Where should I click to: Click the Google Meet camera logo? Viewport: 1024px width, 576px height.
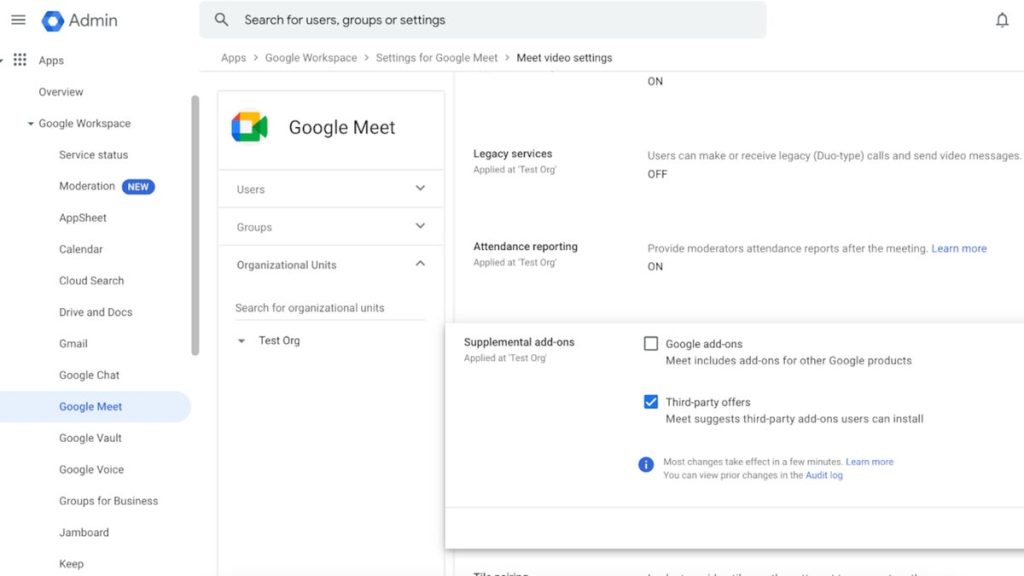point(249,127)
